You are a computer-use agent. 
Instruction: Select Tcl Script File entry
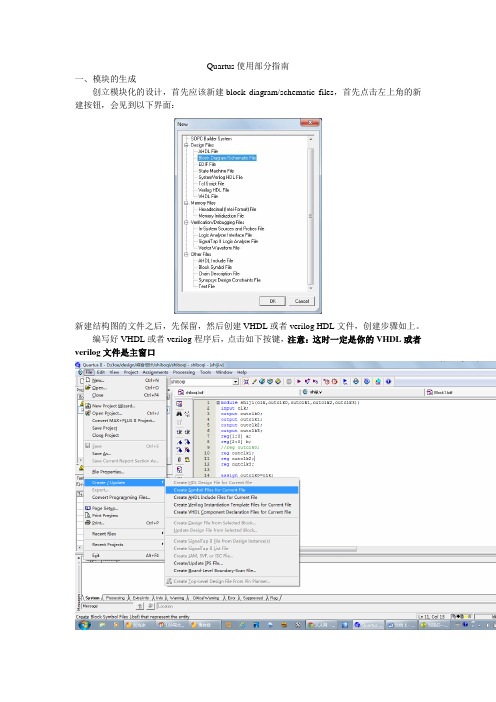(211, 184)
